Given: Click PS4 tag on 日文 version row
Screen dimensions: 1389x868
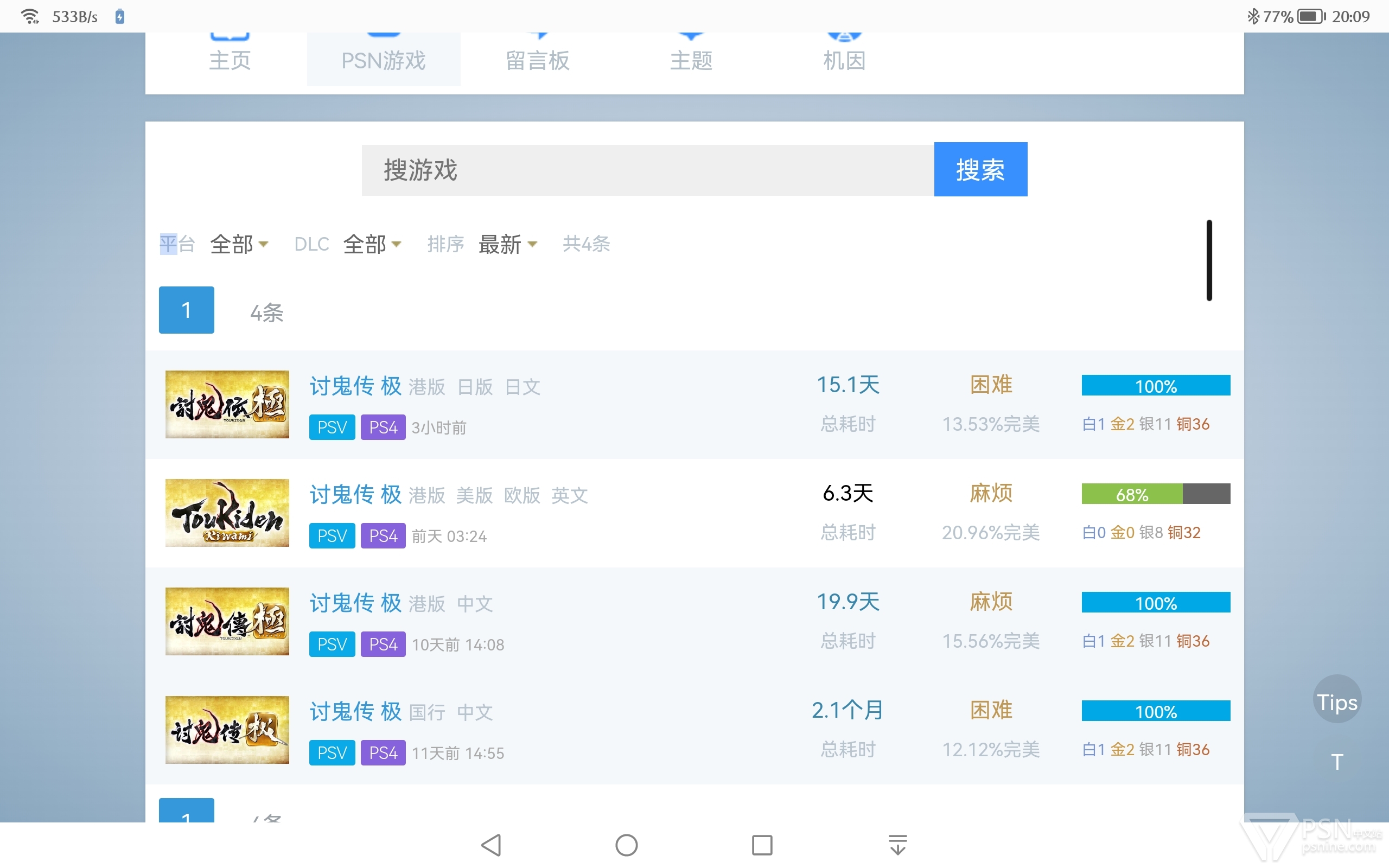Looking at the screenshot, I should tap(384, 427).
